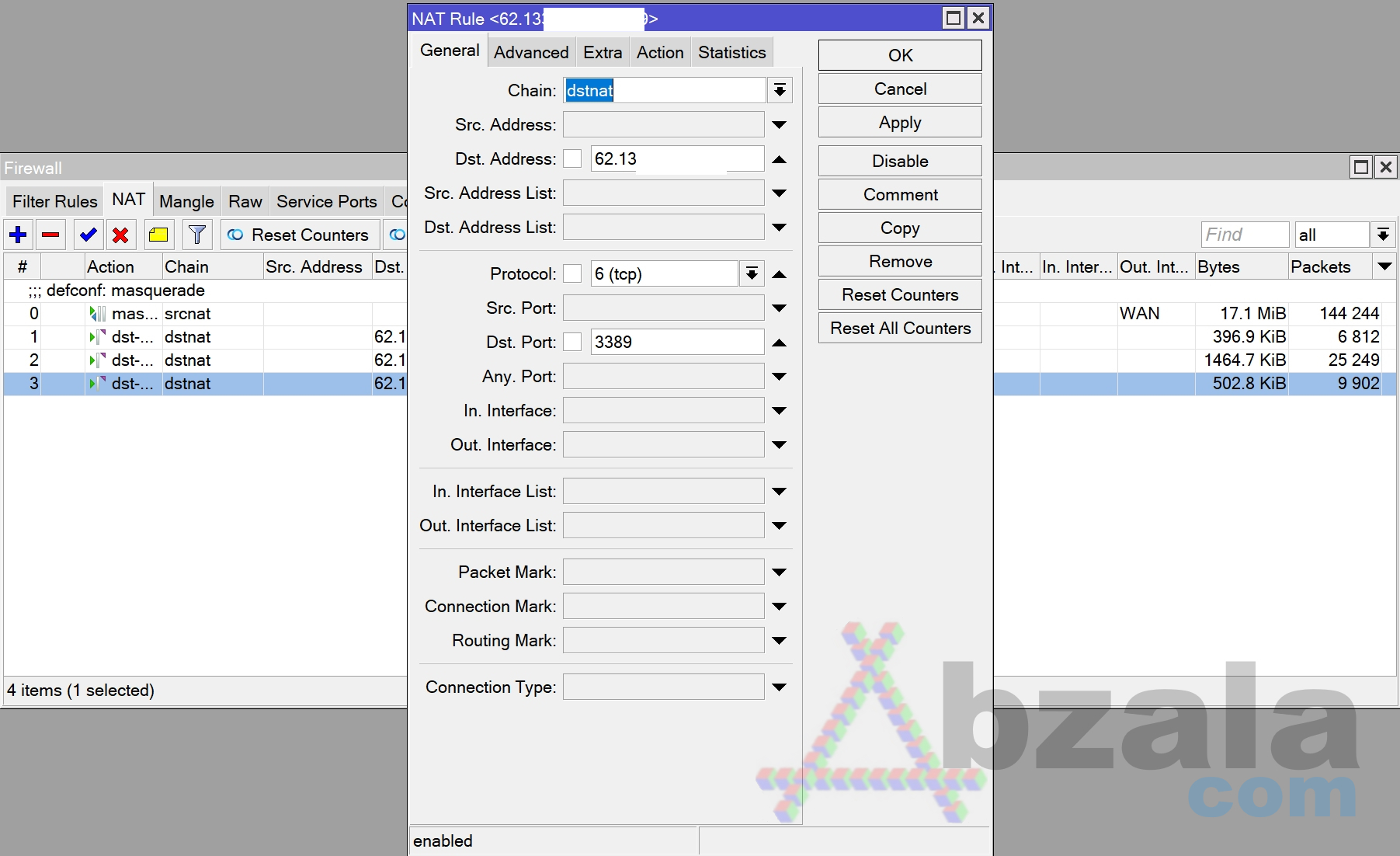Click the masquerade action icon in row 0
Screen dimensions: 1400x856
tap(97, 314)
